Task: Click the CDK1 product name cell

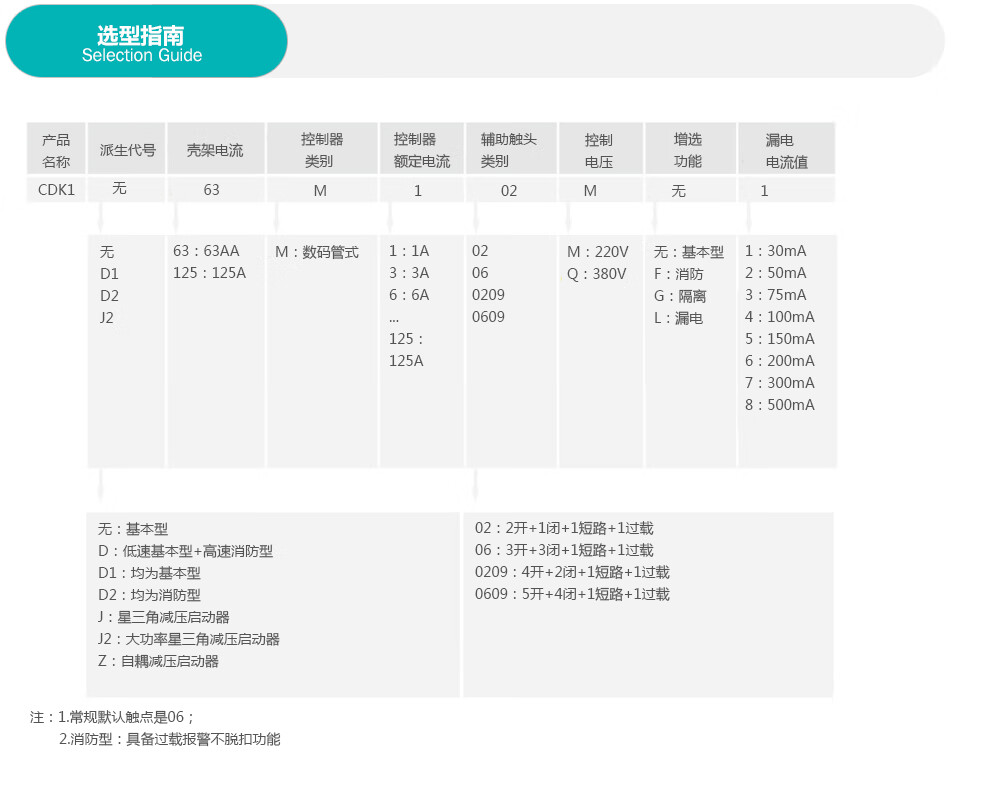Action: coord(56,190)
